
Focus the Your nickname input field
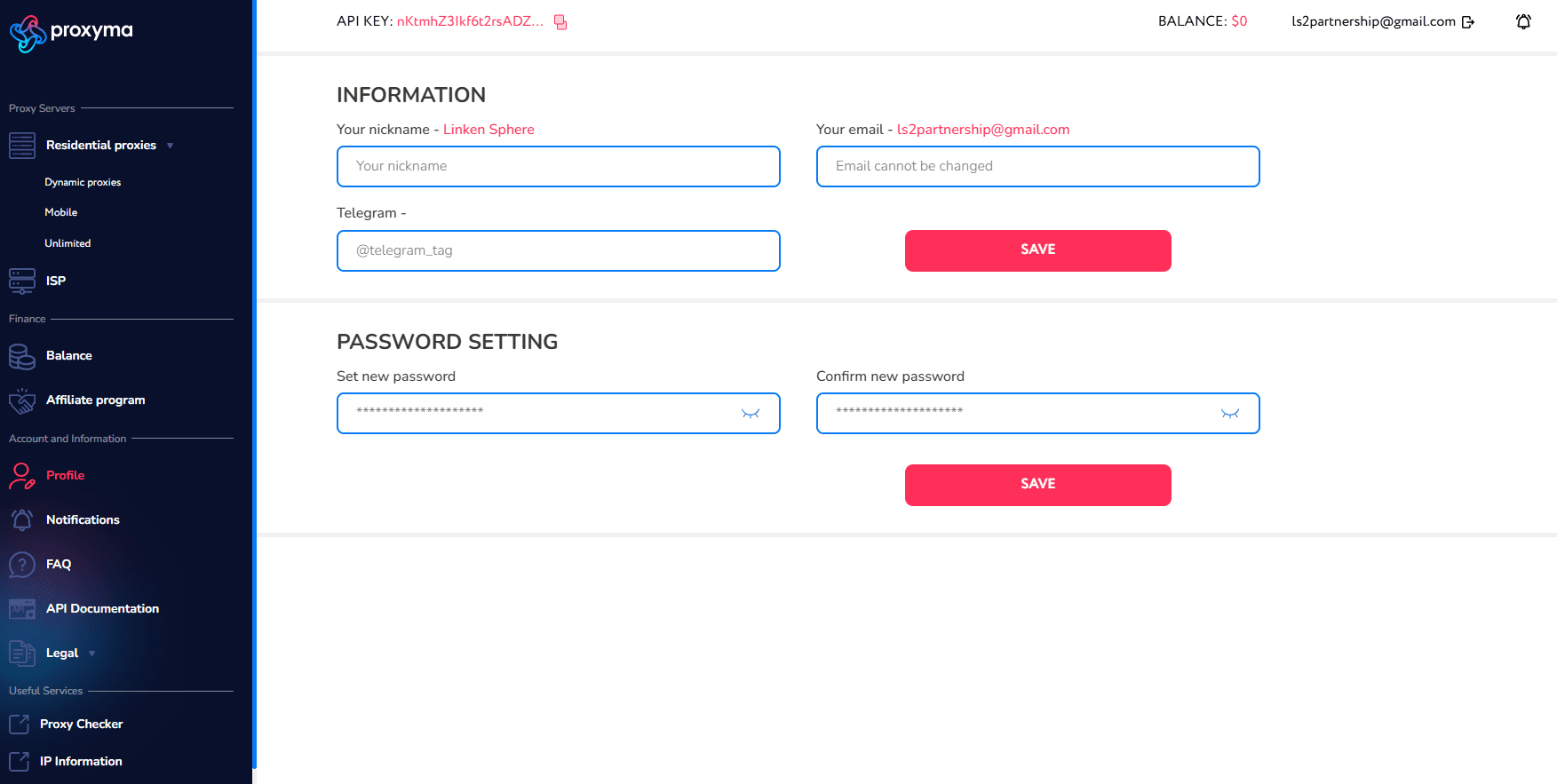(558, 167)
